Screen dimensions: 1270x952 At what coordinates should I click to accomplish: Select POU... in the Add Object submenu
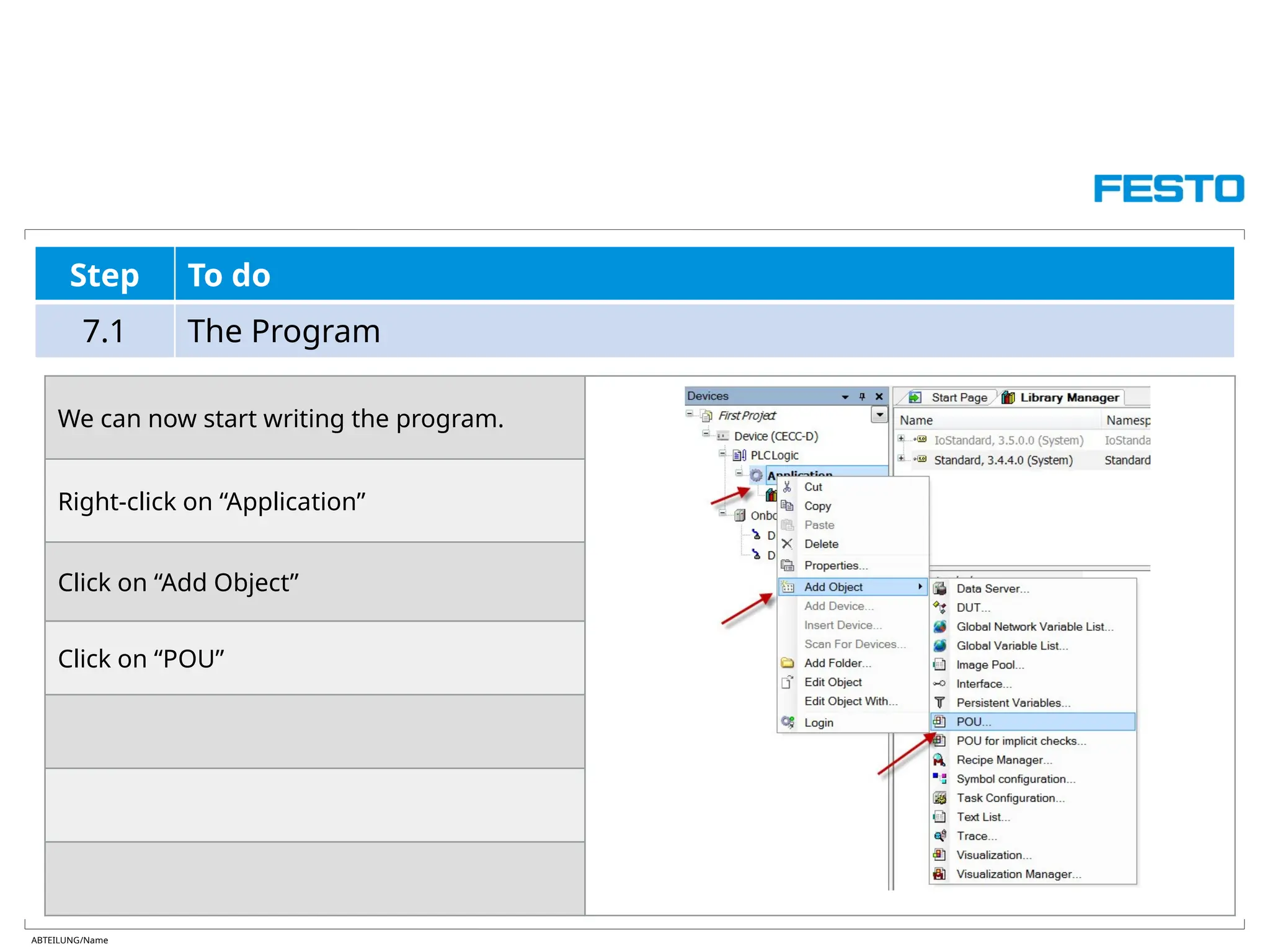click(1033, 721)
